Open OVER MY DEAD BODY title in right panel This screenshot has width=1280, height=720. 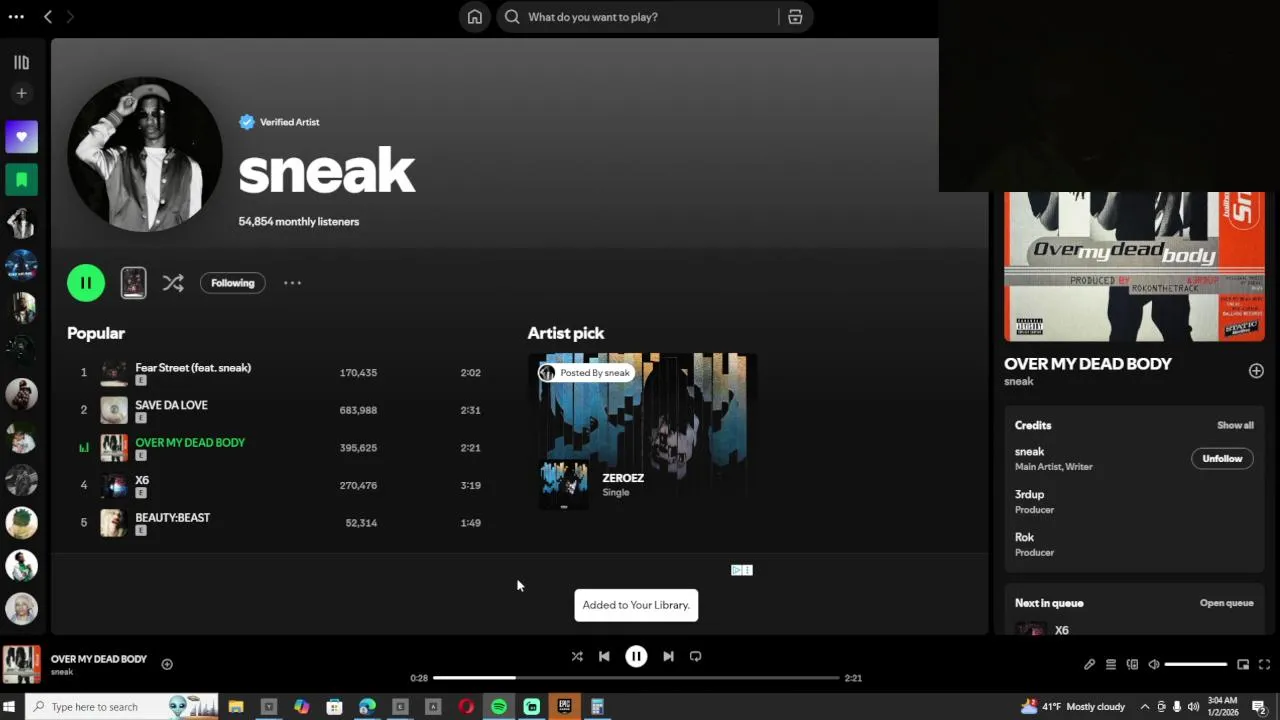[1088, 364]
